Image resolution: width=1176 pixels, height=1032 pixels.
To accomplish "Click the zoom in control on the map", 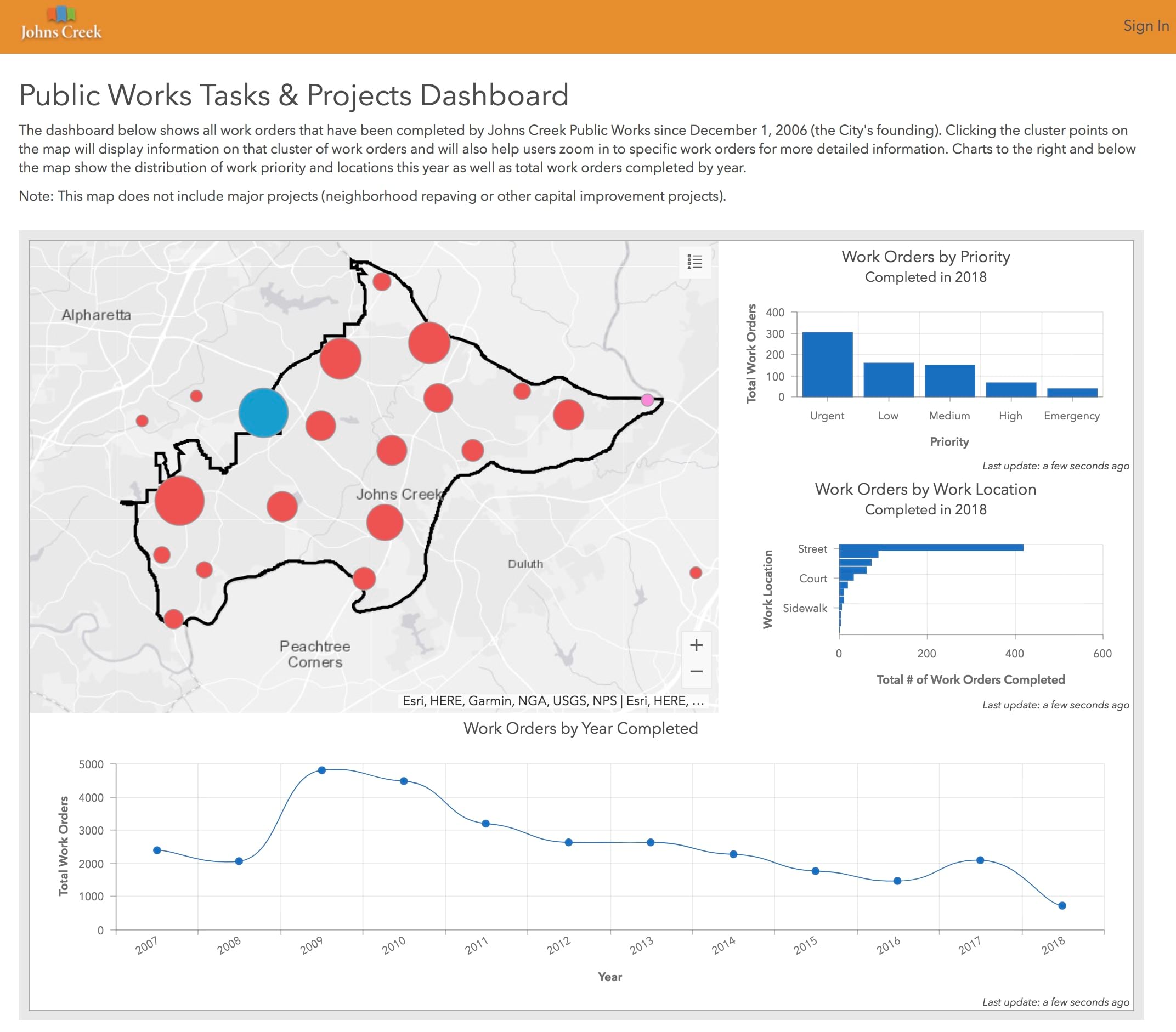I will pos(697,646).
